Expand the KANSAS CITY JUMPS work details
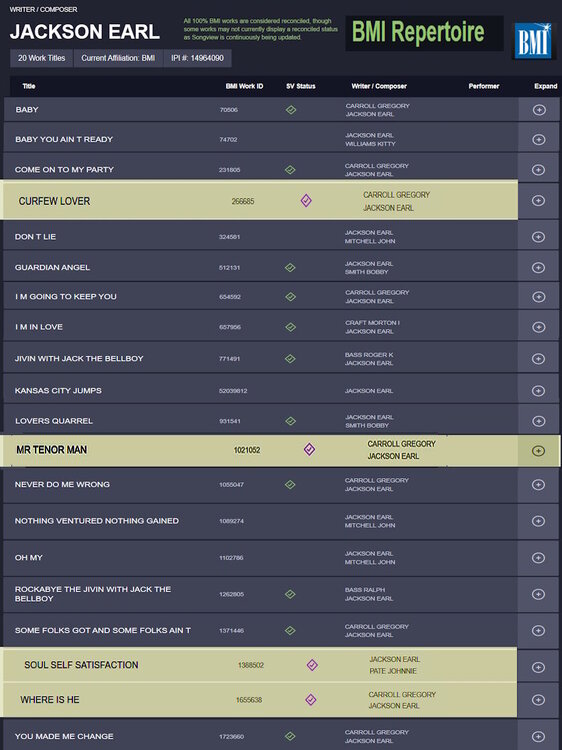Screen dimensions: 562x750 coord(539,391)
